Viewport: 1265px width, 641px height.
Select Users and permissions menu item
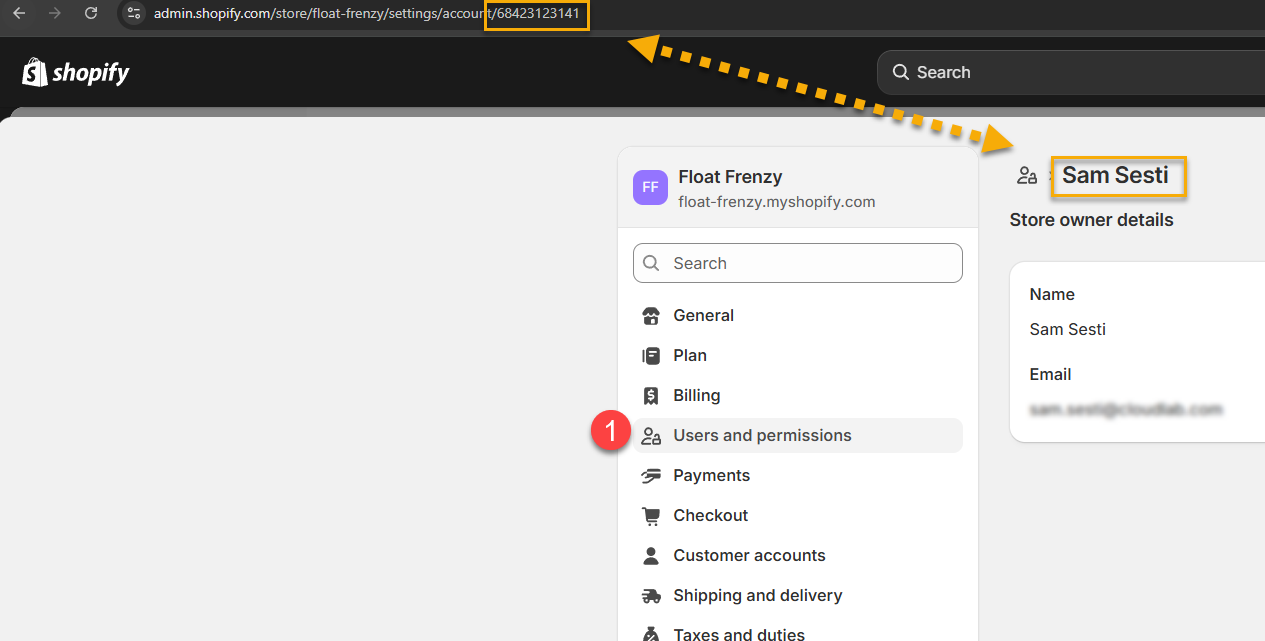point(762,436)
